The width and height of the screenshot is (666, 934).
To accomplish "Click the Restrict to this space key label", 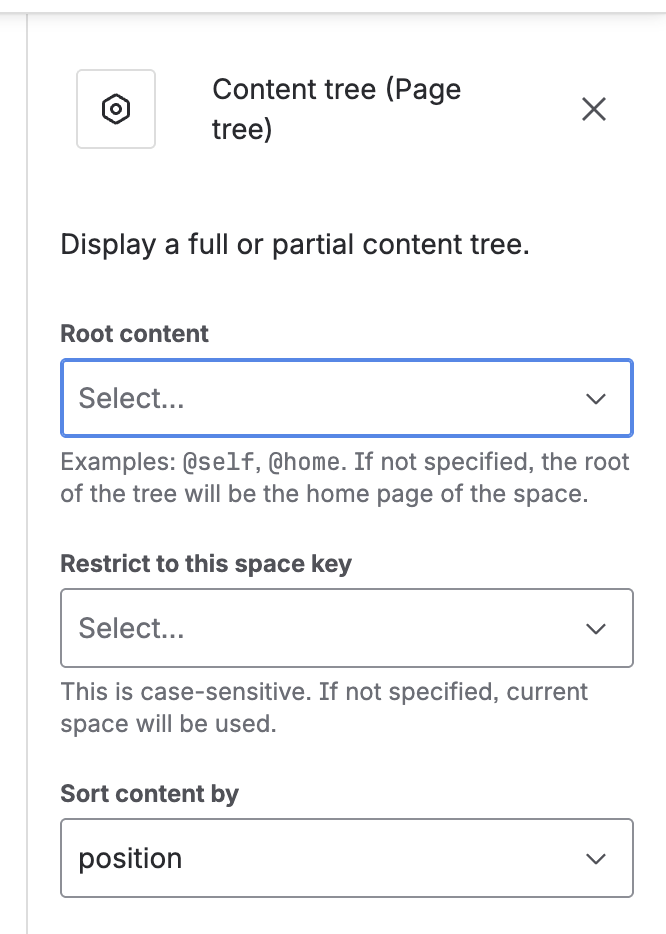I will click(206, 563).
